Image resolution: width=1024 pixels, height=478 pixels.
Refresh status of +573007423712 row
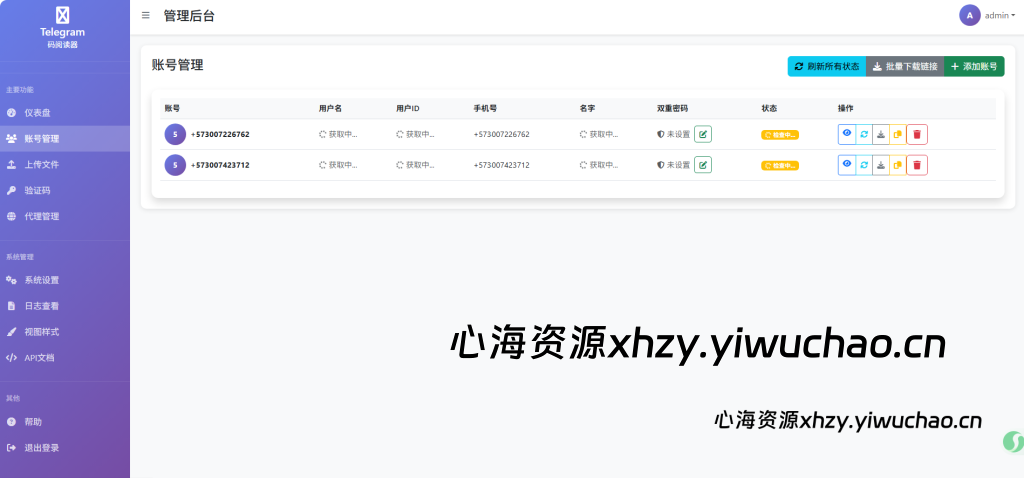coord(864,165)
